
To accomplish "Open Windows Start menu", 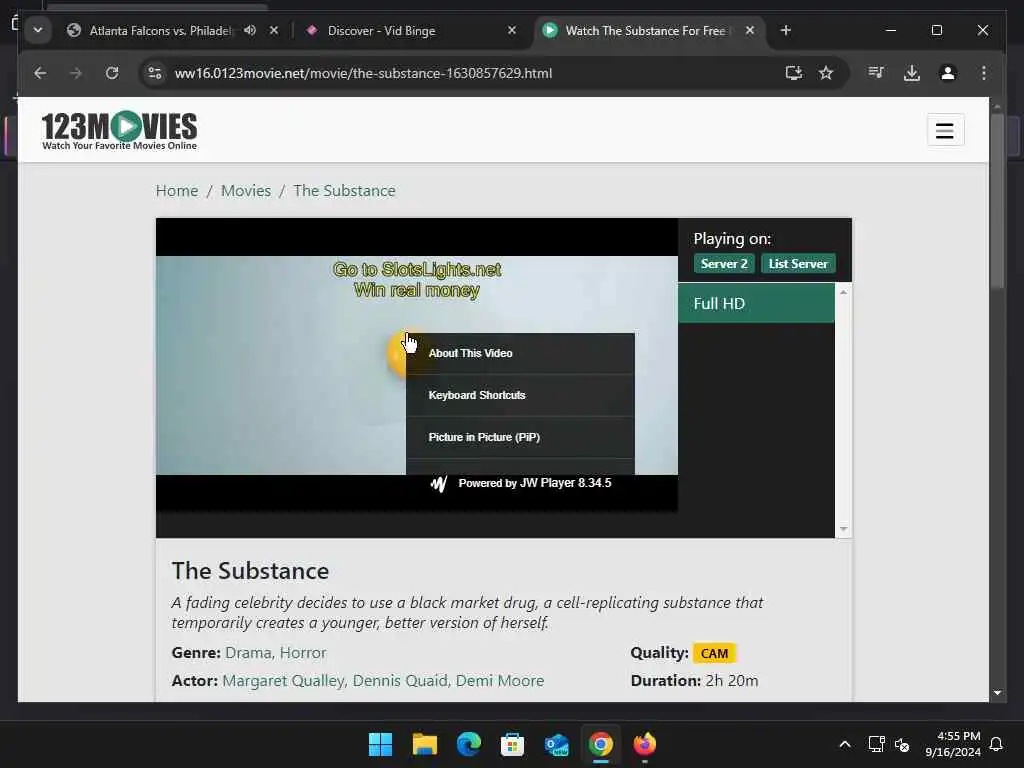I will pos(380,744).
